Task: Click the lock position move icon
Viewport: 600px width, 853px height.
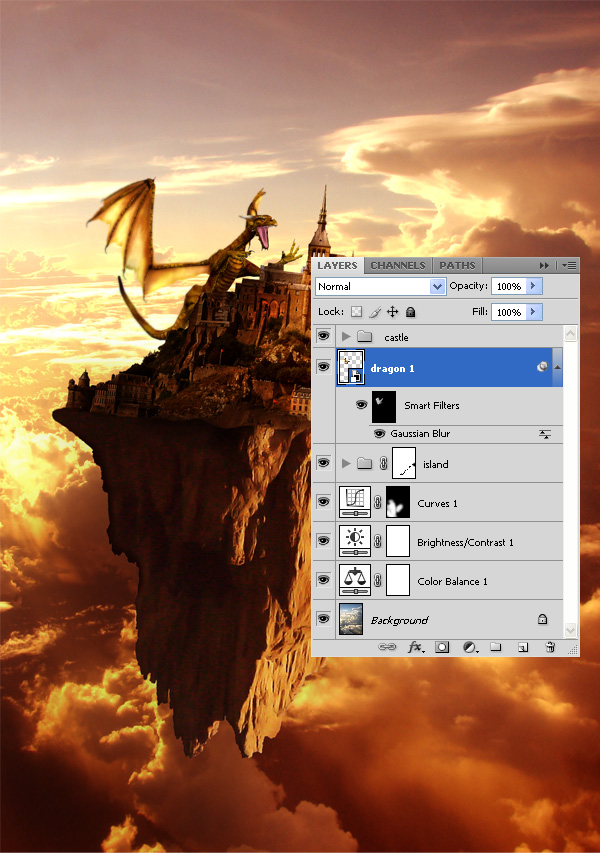Action: 392,312
